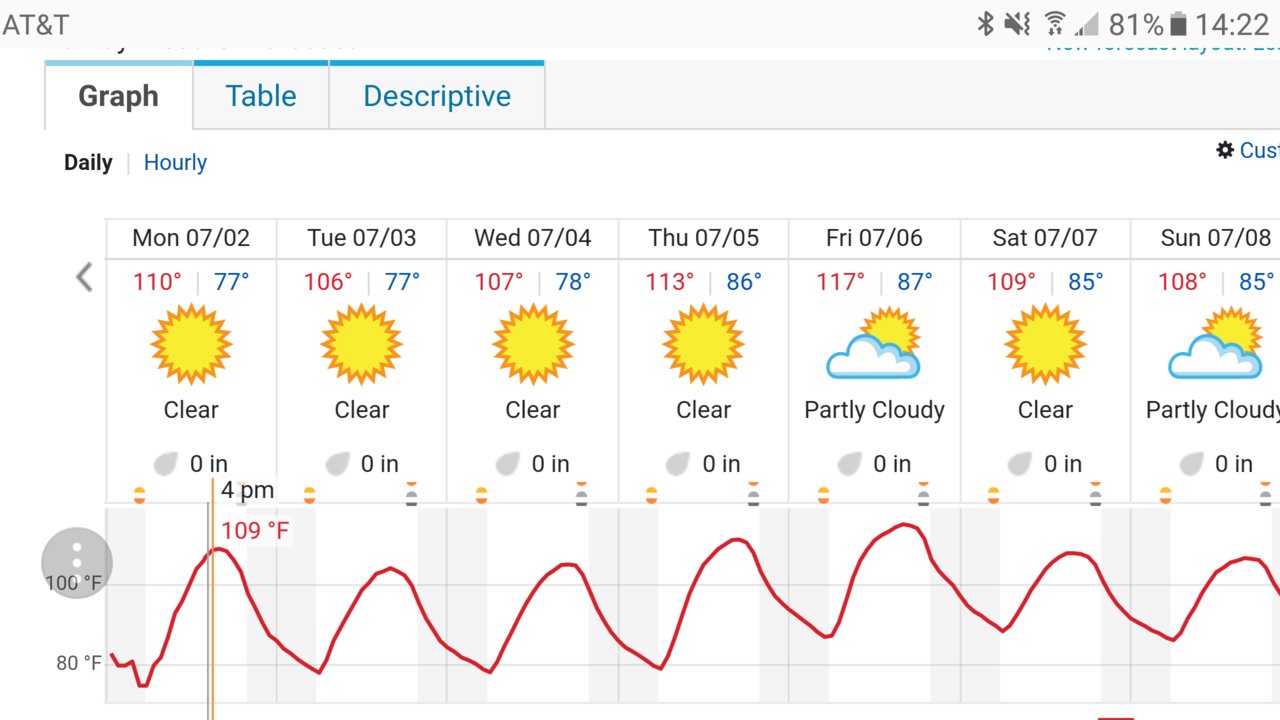Click the temperature curve peak on Friday

coord(905,524)
